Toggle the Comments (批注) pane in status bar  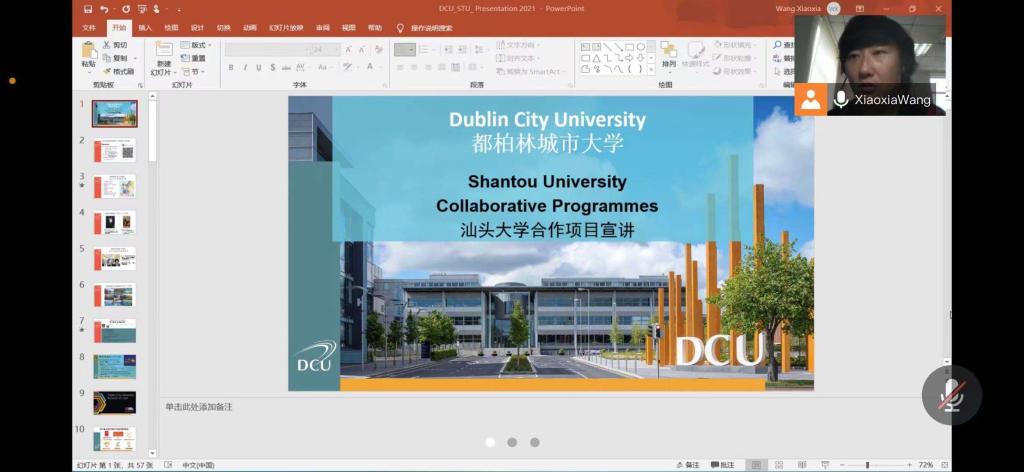722,465
